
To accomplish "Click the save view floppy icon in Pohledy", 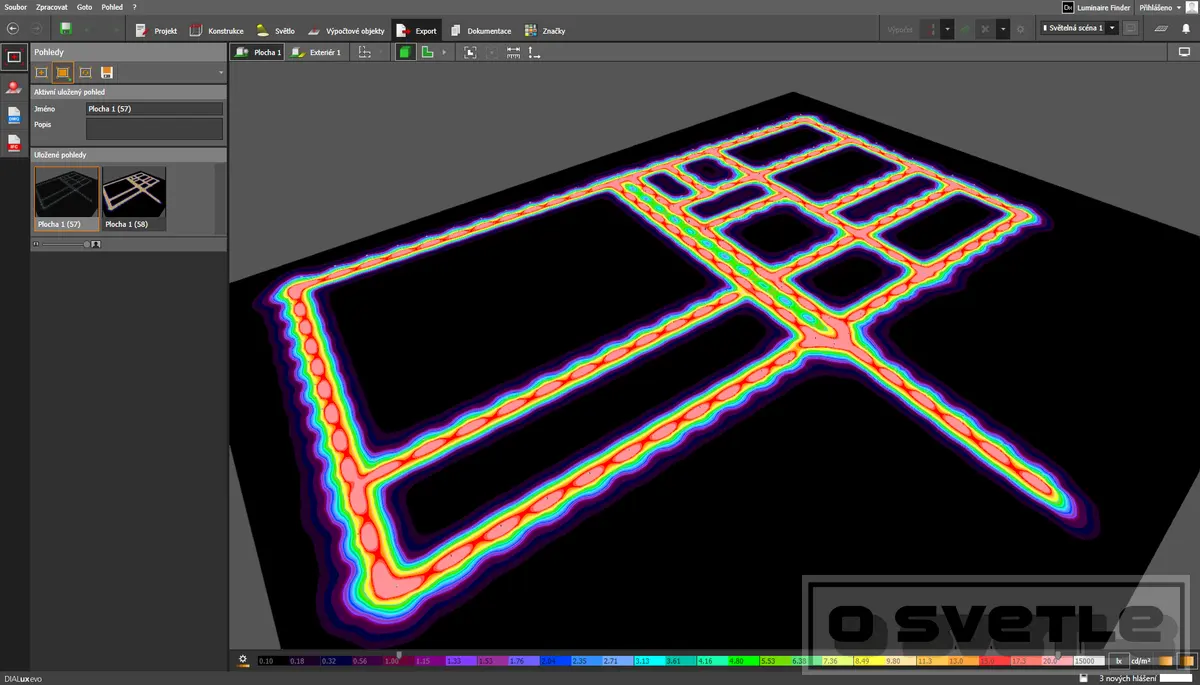I will [x=107, y=72].
